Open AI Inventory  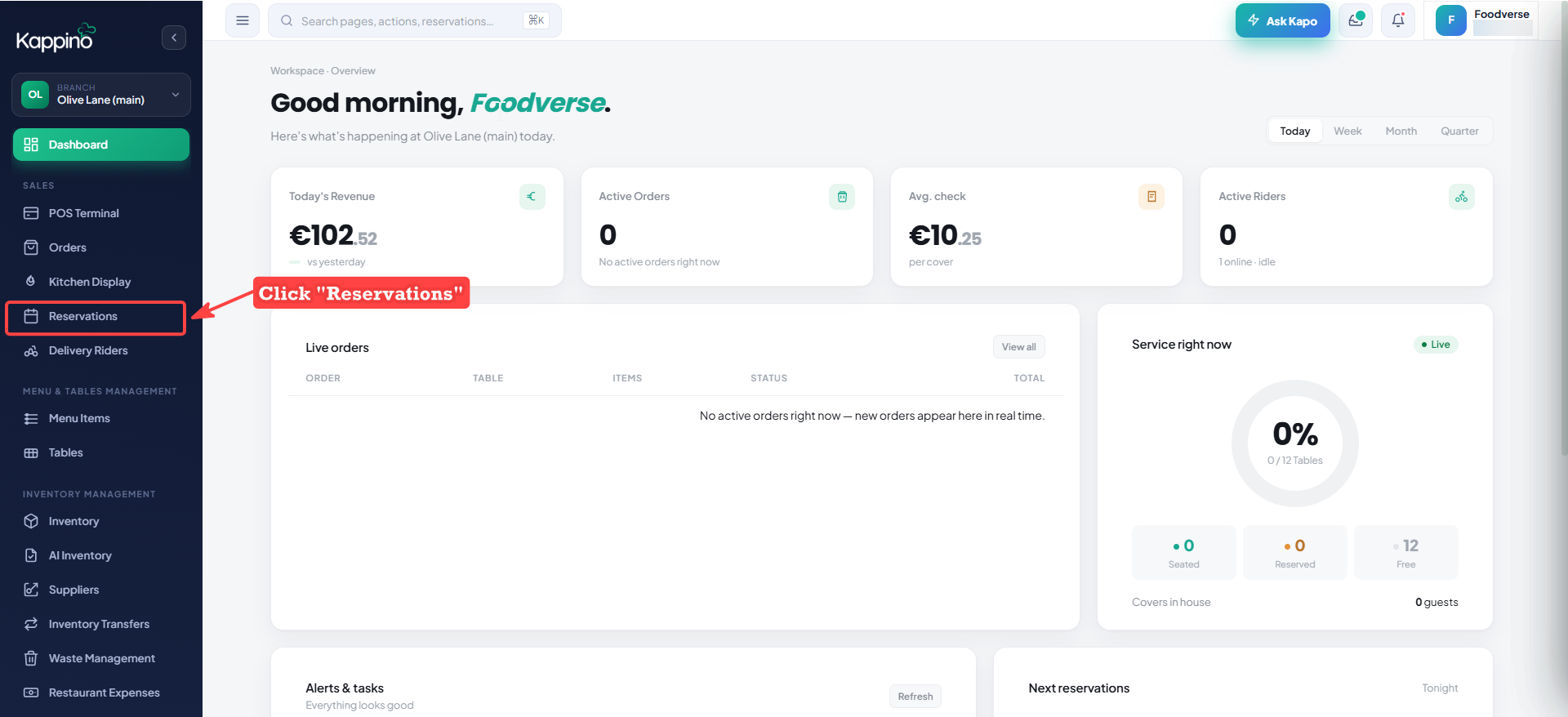[101, 555]
